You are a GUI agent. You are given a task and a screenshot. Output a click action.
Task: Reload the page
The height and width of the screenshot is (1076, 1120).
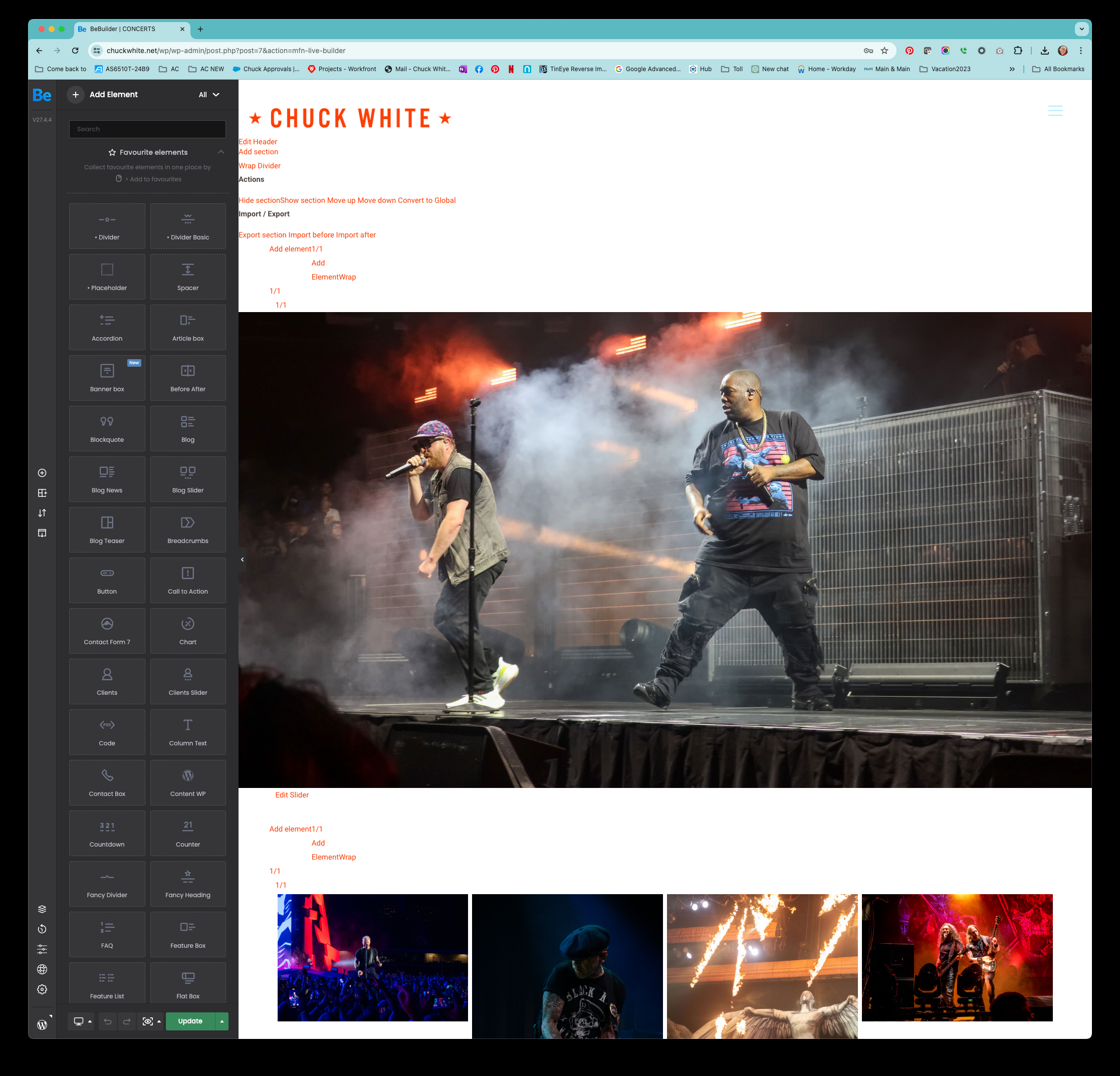(x=75, y=51)
